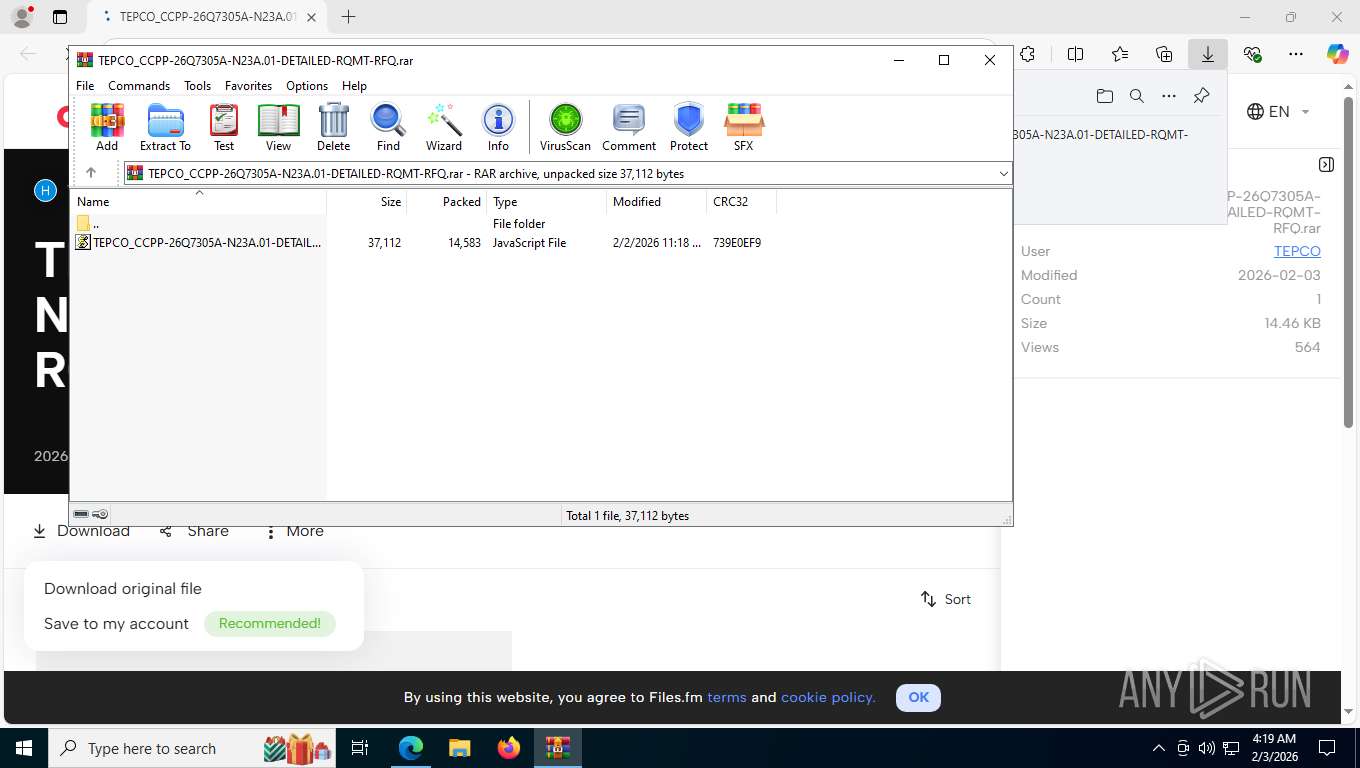
Task: Open the Find magnifier tool
Action: tap(388, 127)
